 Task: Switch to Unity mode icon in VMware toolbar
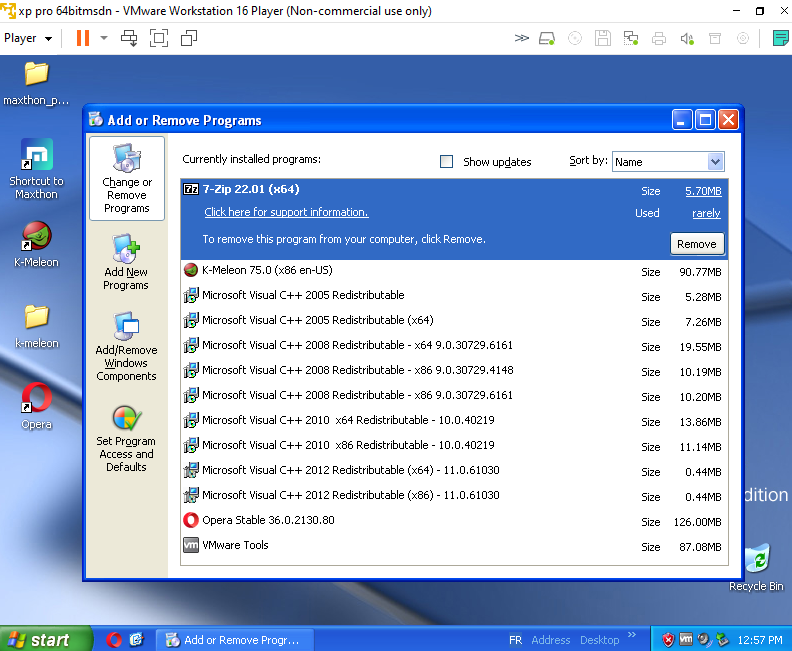189,38
